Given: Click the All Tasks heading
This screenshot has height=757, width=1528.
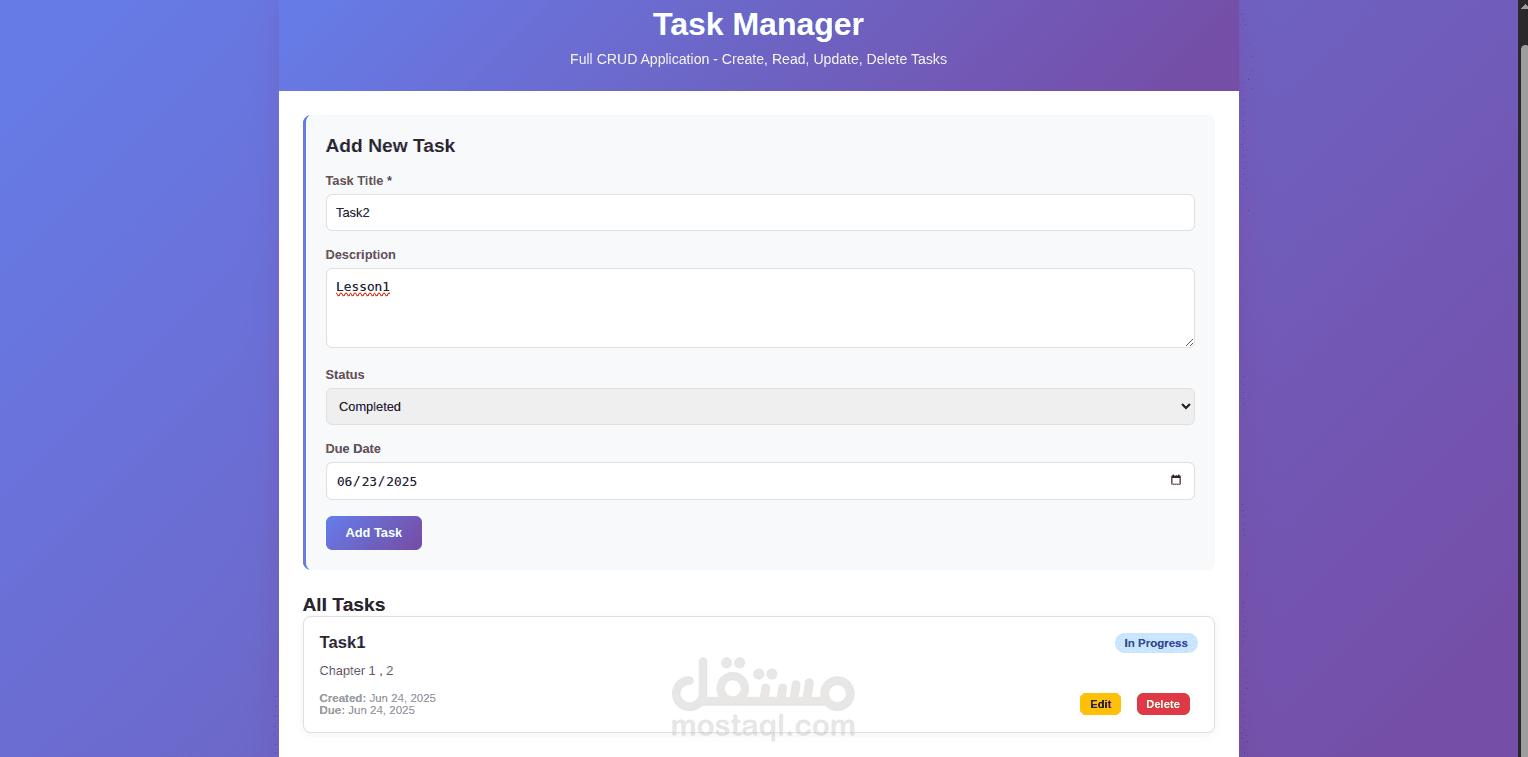Looking at the screenshot, I should click(x=344, y=605).
